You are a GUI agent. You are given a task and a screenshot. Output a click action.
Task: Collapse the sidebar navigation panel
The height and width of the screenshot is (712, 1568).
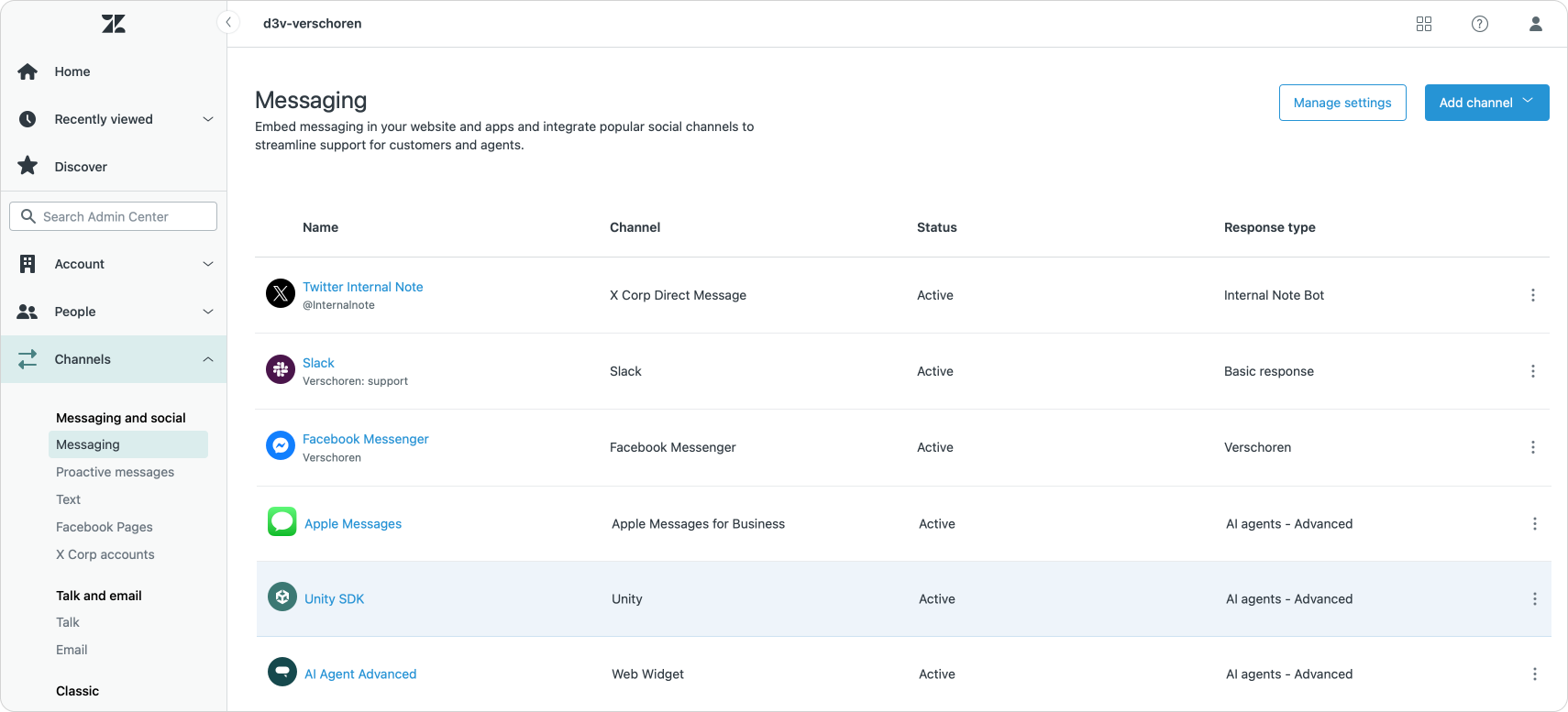[x=227, y=22]
